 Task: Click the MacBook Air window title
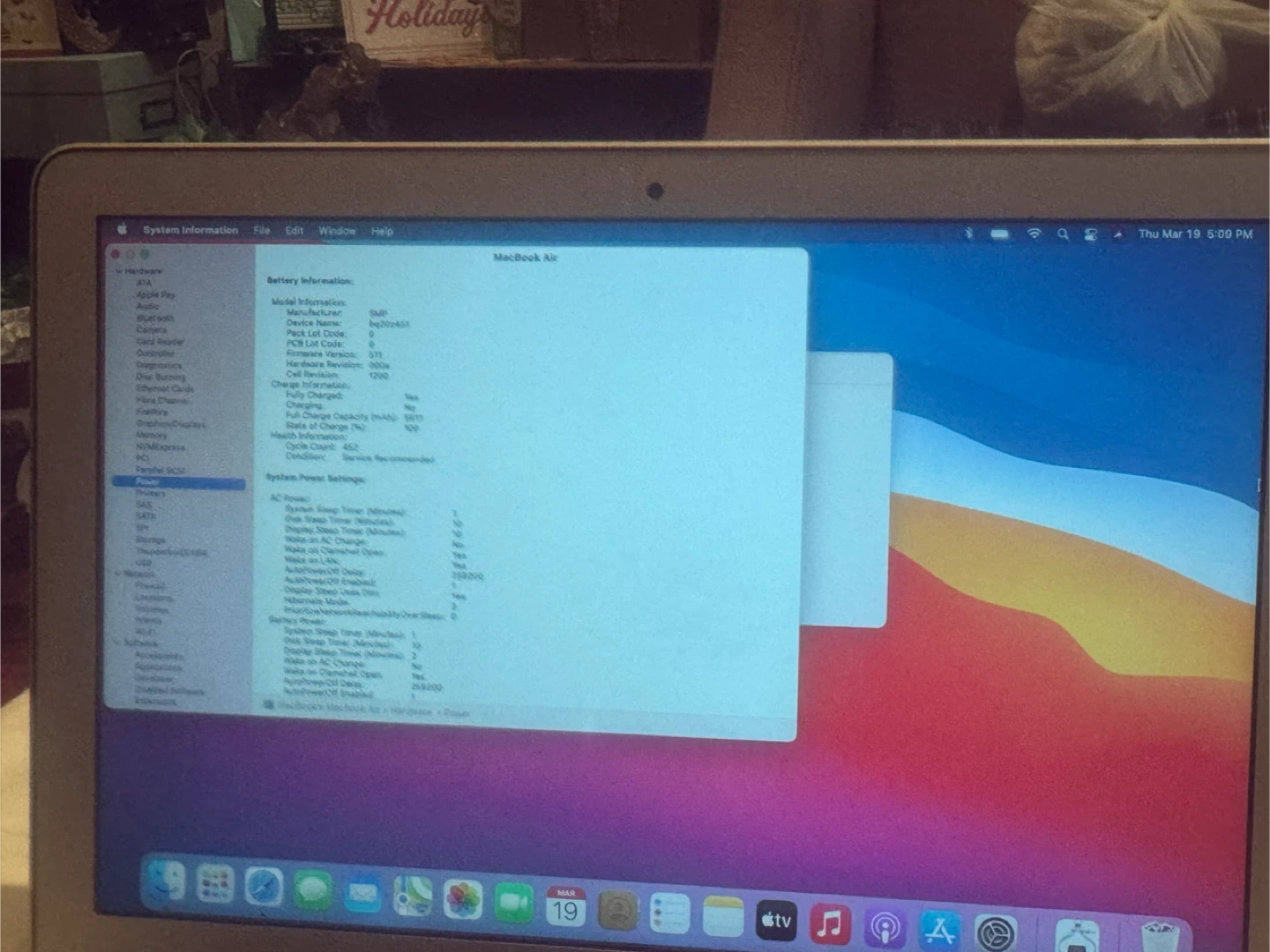tap(526, 257)
